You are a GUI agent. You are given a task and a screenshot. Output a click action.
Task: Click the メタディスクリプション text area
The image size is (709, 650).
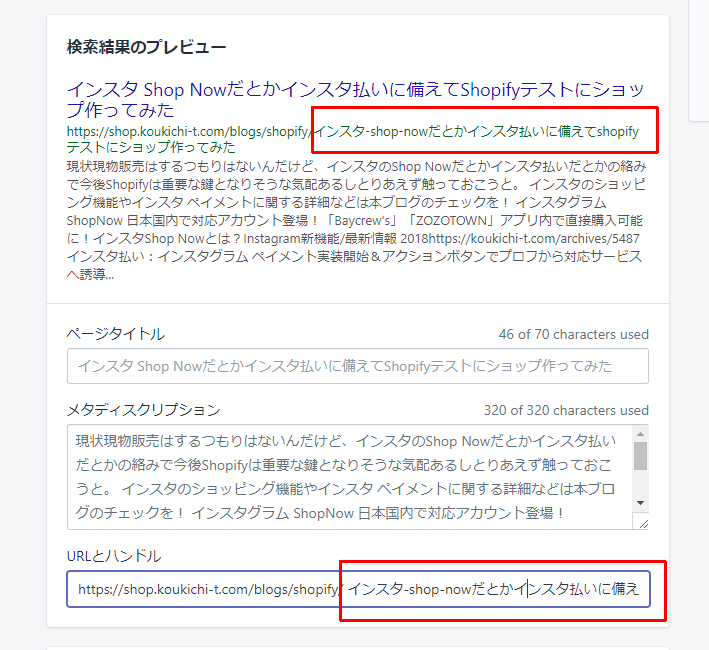(358, 477)
